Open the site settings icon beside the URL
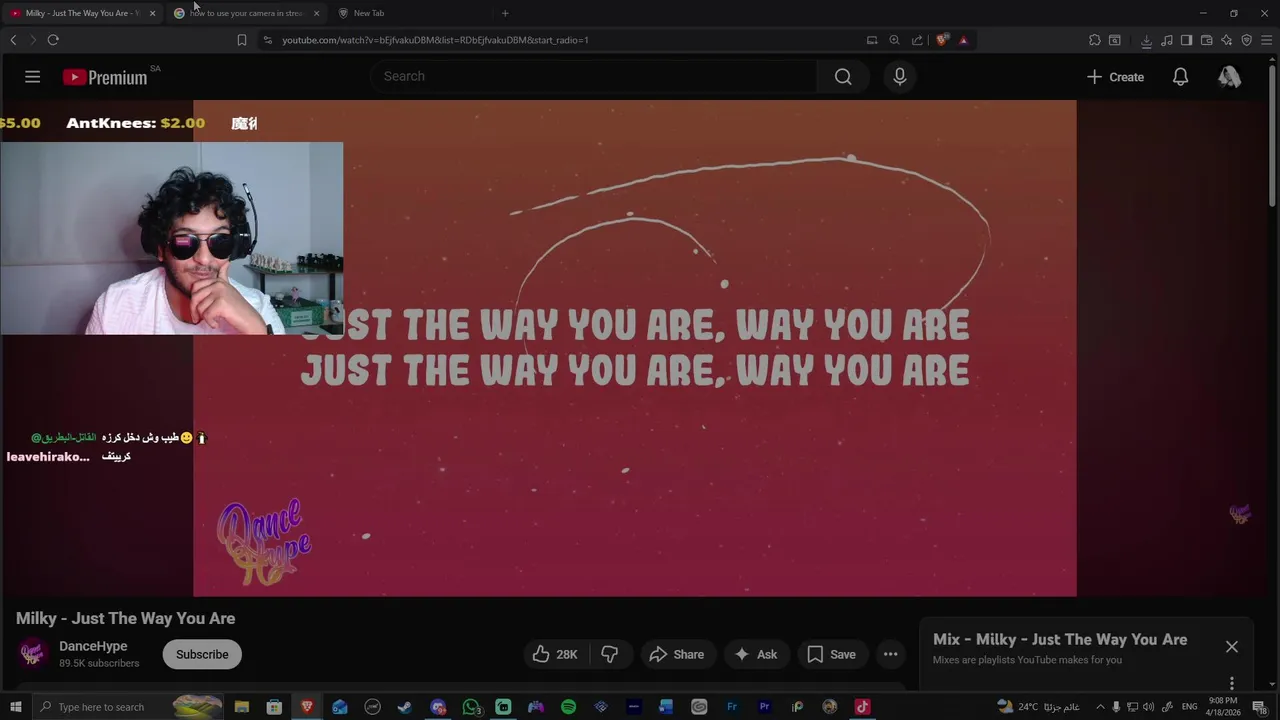1280x720 pixels. (267, 40)
